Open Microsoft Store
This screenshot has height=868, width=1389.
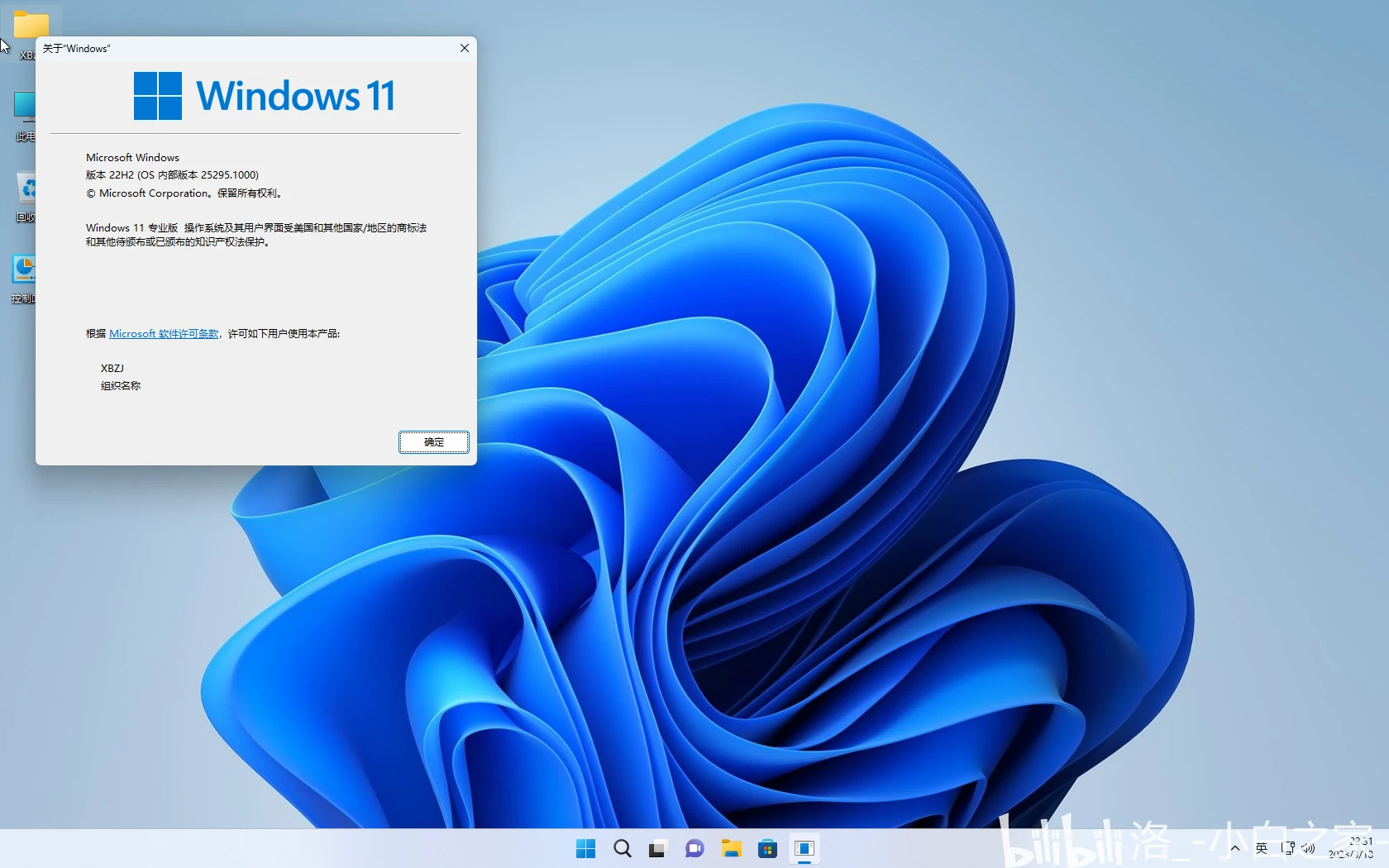coord(767,849)
